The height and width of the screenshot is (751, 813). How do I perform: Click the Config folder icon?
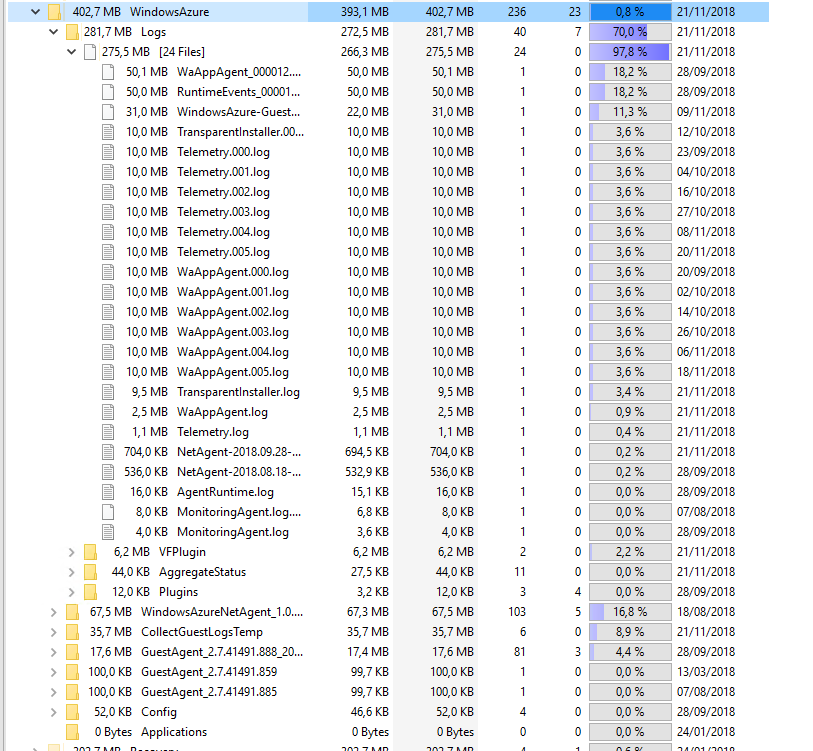[72, 712]
